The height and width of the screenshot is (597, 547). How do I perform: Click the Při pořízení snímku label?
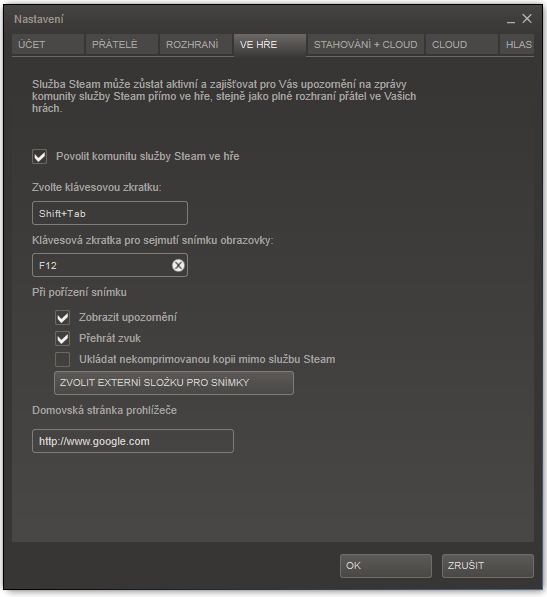pos(79,292)
